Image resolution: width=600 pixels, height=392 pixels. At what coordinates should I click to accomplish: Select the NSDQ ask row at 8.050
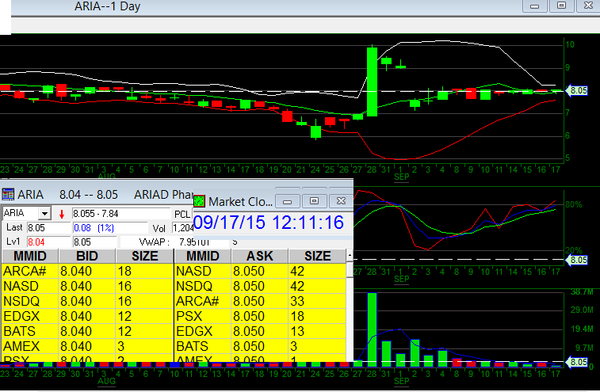(x=260, y=286)
